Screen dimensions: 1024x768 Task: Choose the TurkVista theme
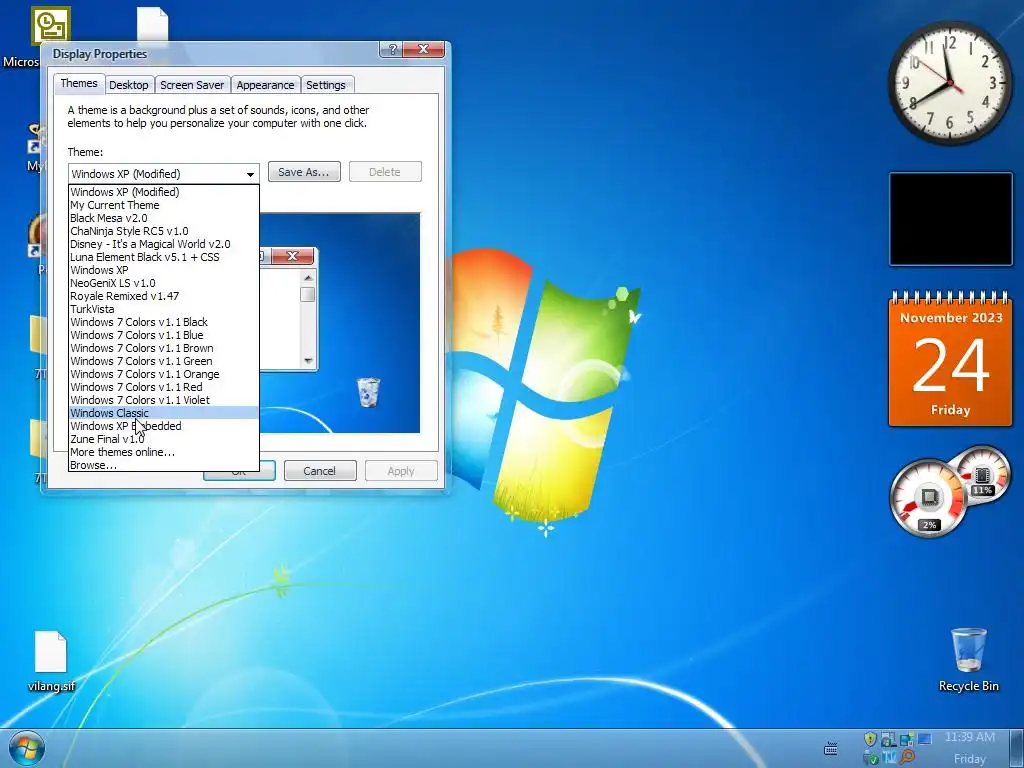[164, 309]
